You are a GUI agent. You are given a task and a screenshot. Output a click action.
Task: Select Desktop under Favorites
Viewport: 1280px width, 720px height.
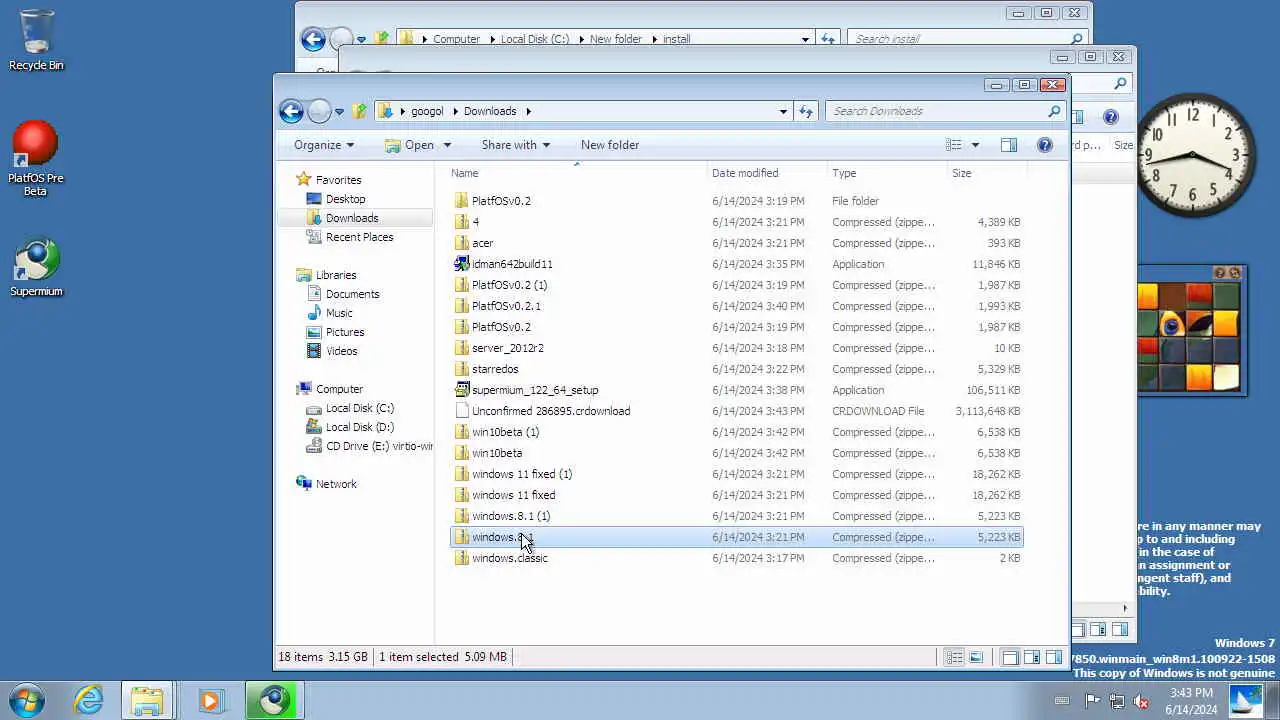[x=345, y=199]
